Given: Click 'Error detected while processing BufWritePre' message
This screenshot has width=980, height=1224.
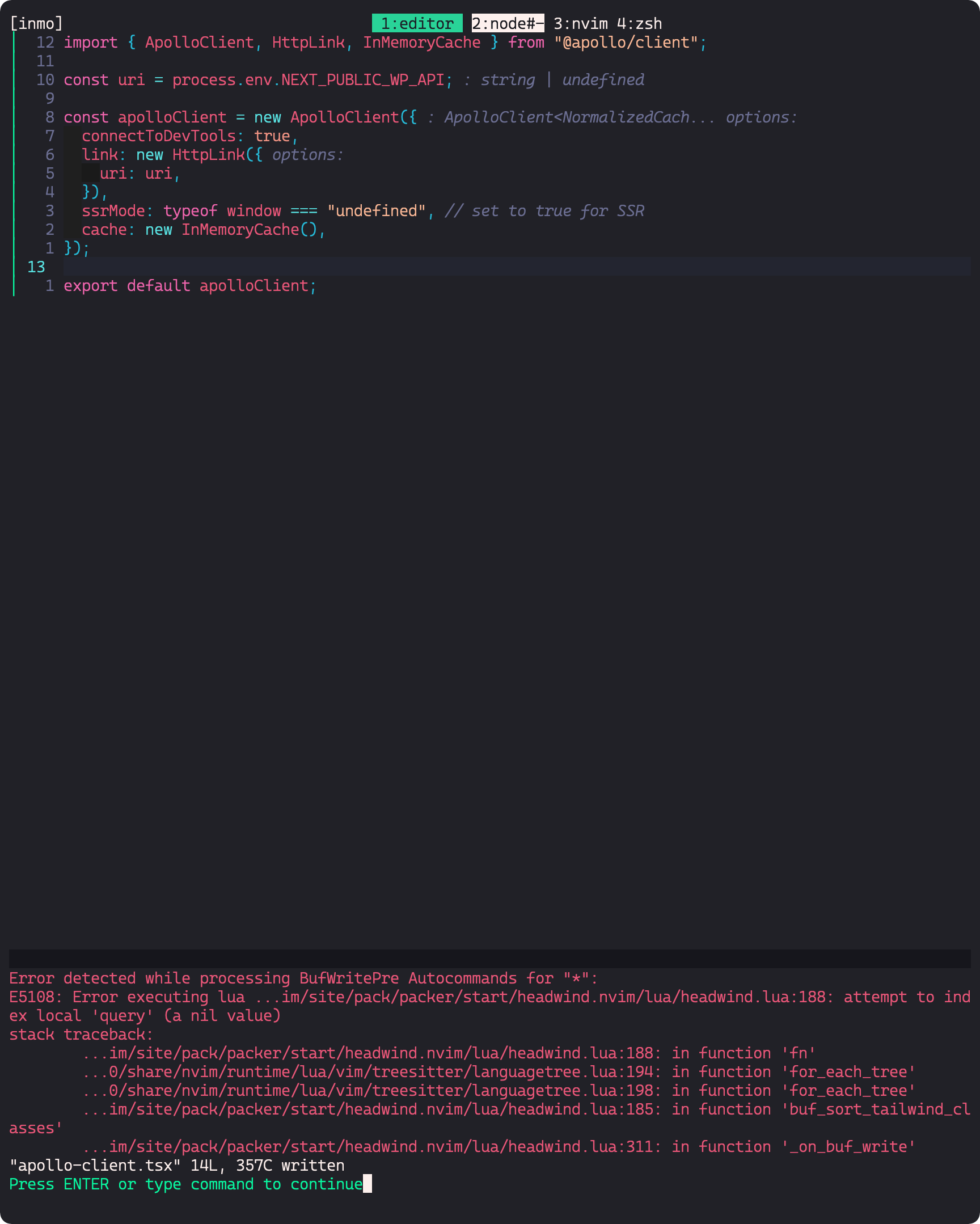Looking at the screenshot, I should click(304, 978).
